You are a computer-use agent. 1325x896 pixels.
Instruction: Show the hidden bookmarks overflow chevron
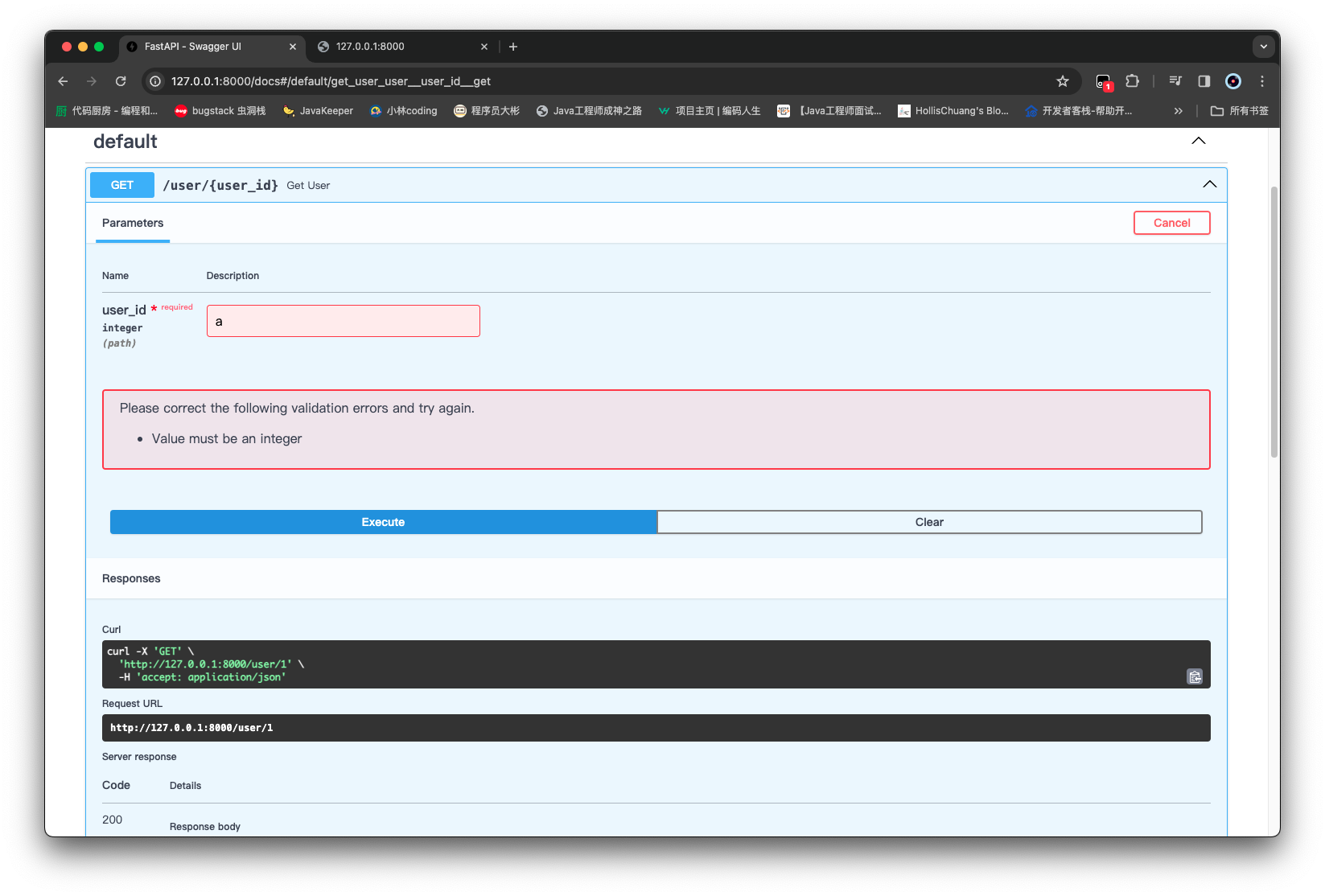[1179, 111]
